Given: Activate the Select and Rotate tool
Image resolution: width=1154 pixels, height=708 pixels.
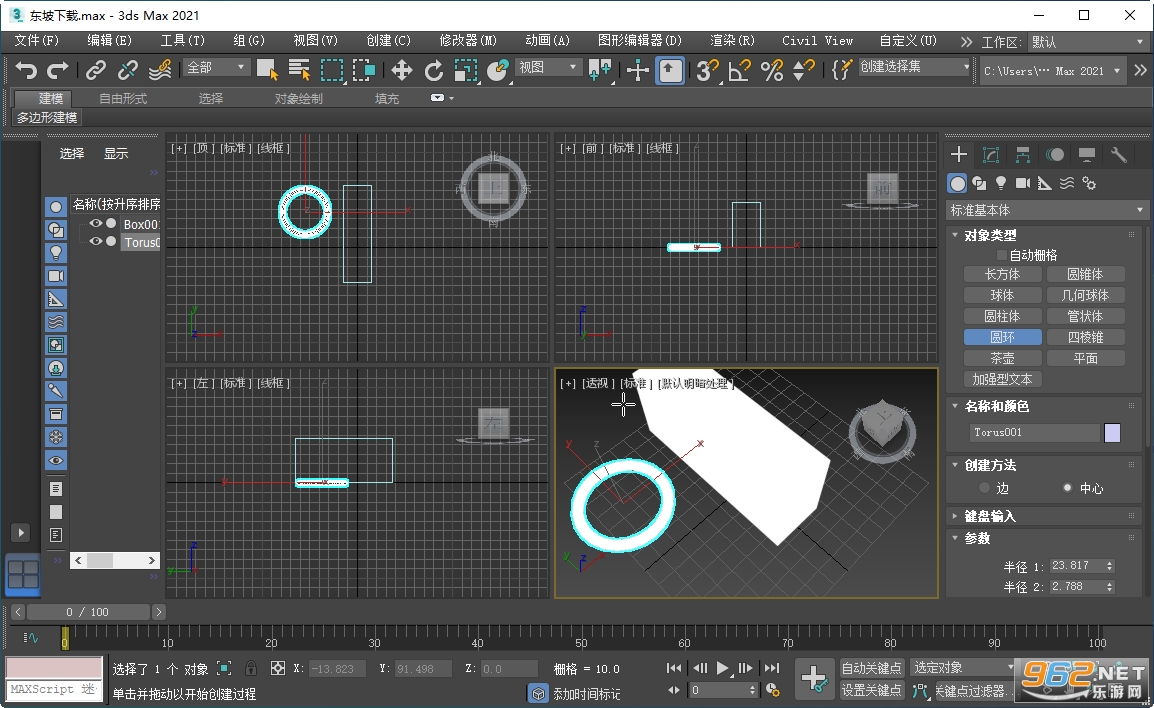Looking at the screenshot, I should 433,71.
